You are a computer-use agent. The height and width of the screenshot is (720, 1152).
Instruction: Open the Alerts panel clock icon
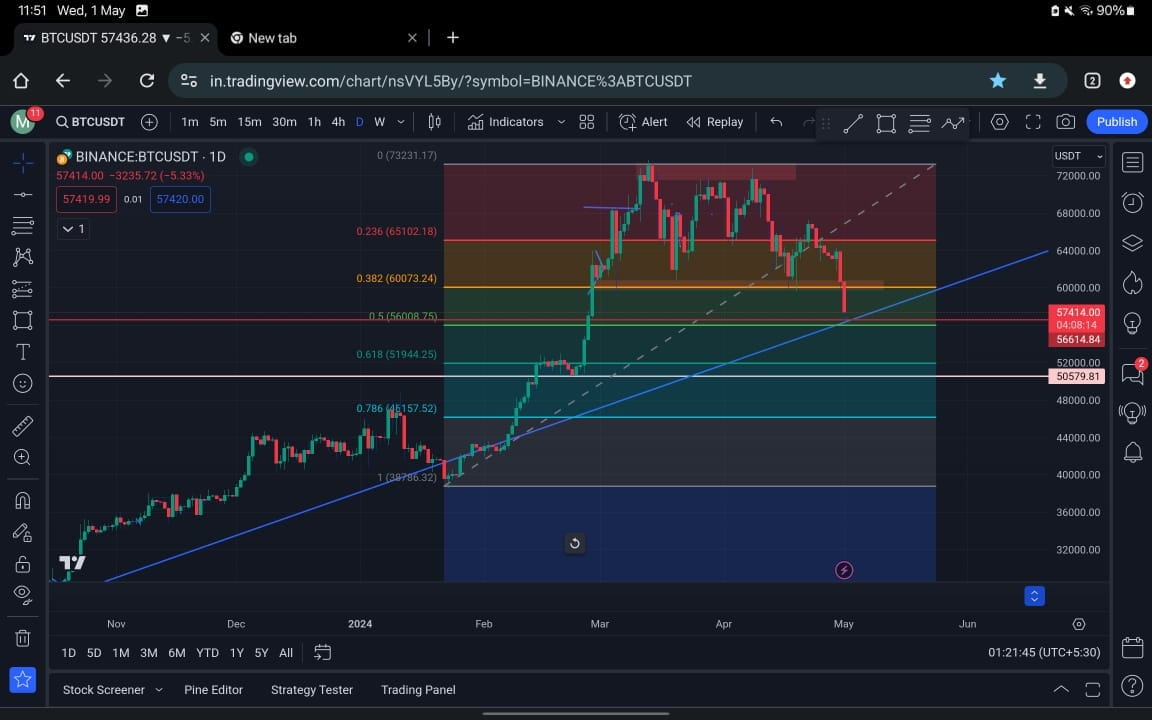[x=1131, y=202]
